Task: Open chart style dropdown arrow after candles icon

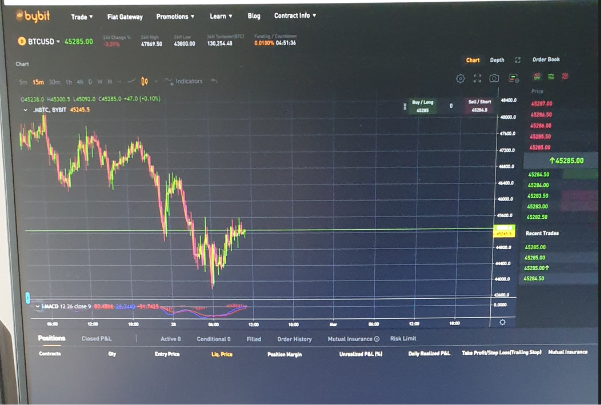Action: [155, 81]
